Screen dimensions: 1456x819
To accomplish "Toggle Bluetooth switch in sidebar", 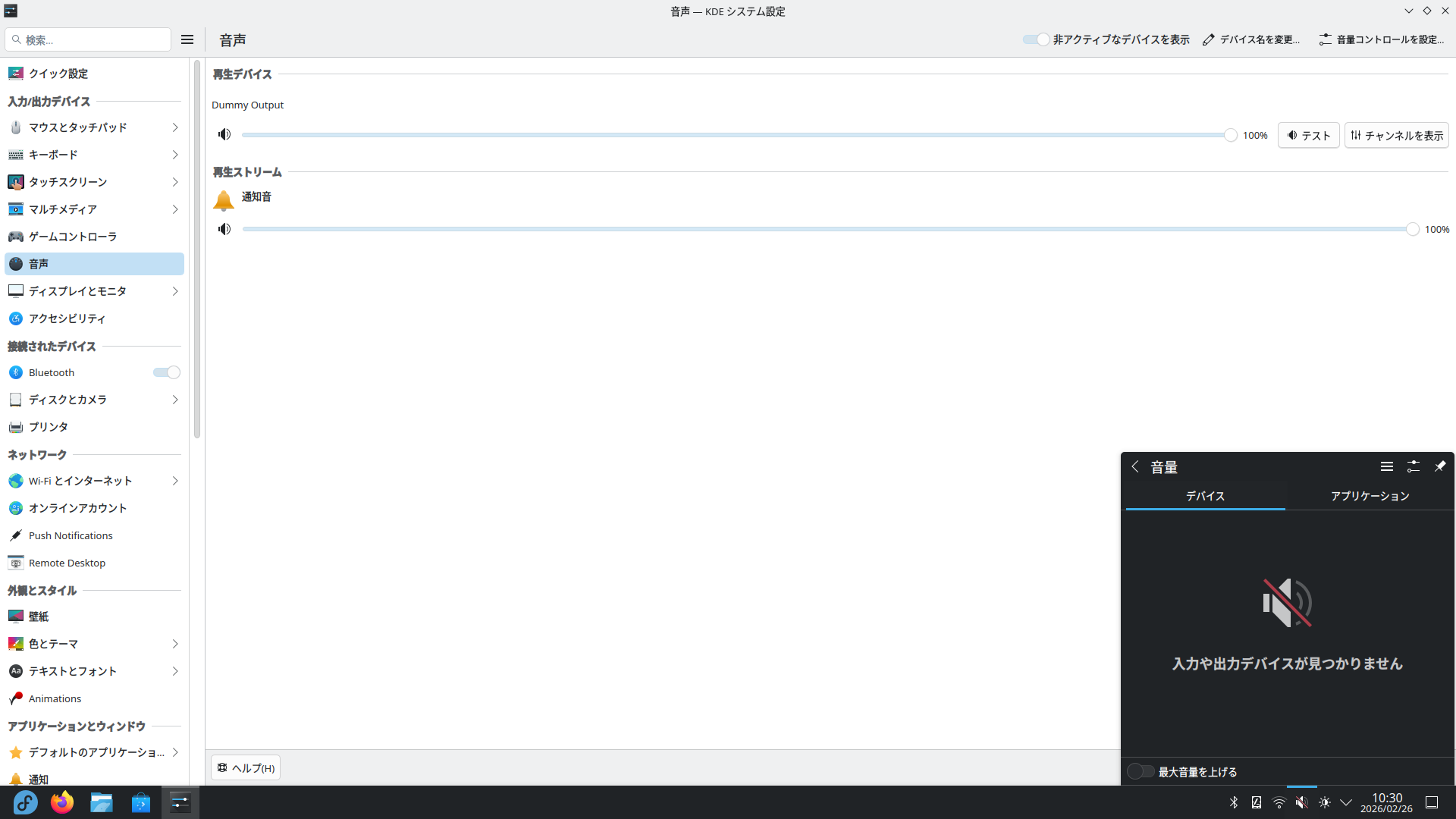I will tap(166, 372).
